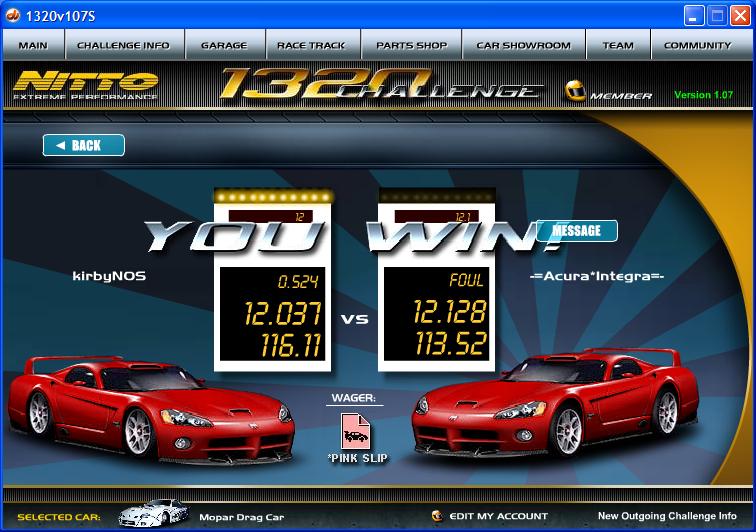Click the 1320 Challenge logo

click(381, 84)
